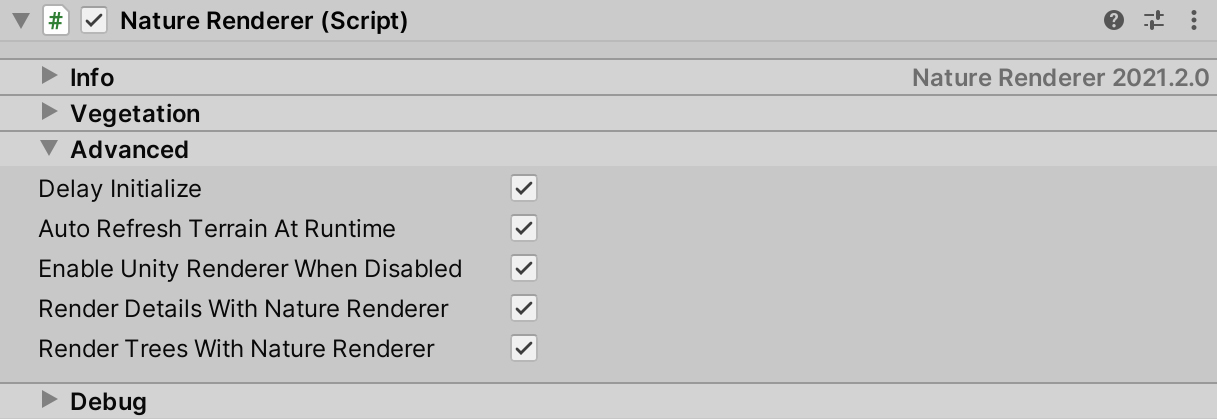The height and width of the screenshot is (419, 1217).
Task: Toggle Render Trees With Nature Renderer
Action: coord(524,348)
